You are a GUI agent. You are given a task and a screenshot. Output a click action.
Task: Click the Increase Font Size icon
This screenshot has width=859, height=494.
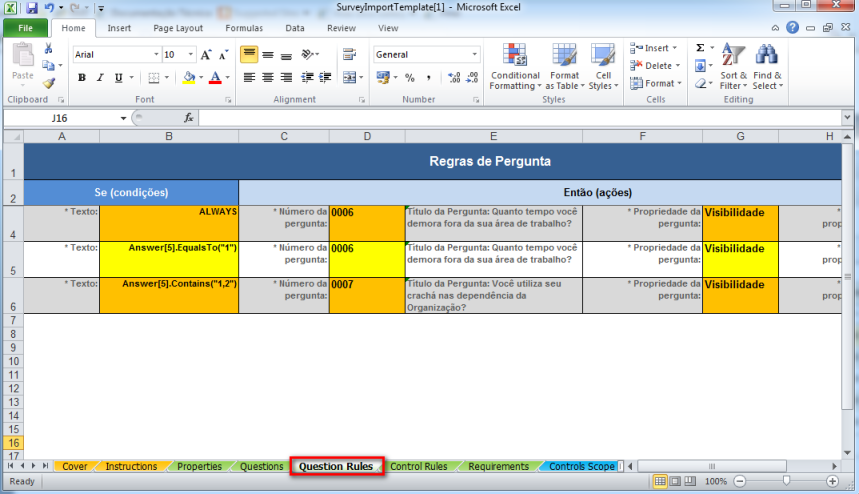click(205, 55)
